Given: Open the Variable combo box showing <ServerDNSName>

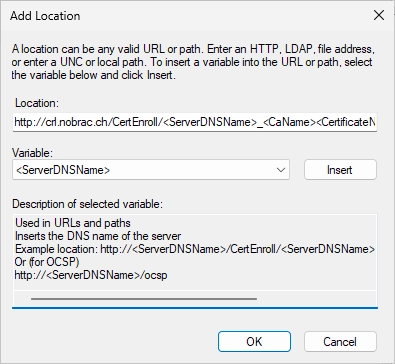Looking at the screenshot, I should tap(151, 170).
